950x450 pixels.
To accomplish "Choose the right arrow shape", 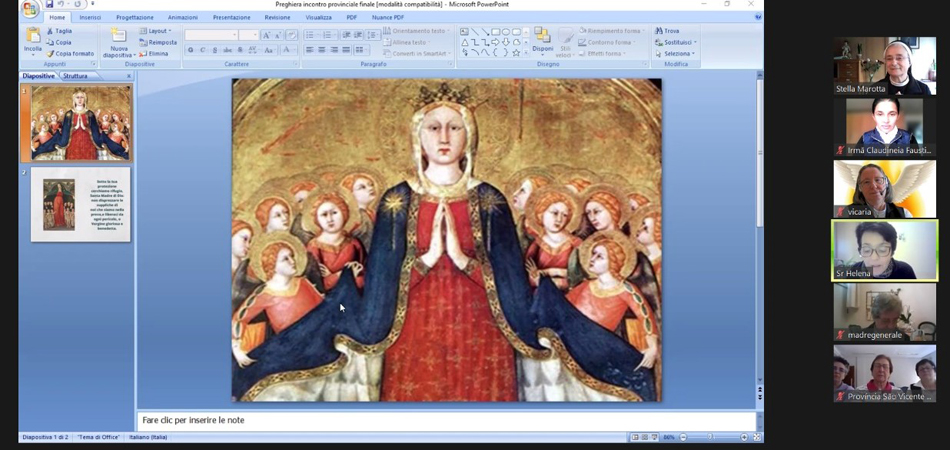I will coord(495,42).
